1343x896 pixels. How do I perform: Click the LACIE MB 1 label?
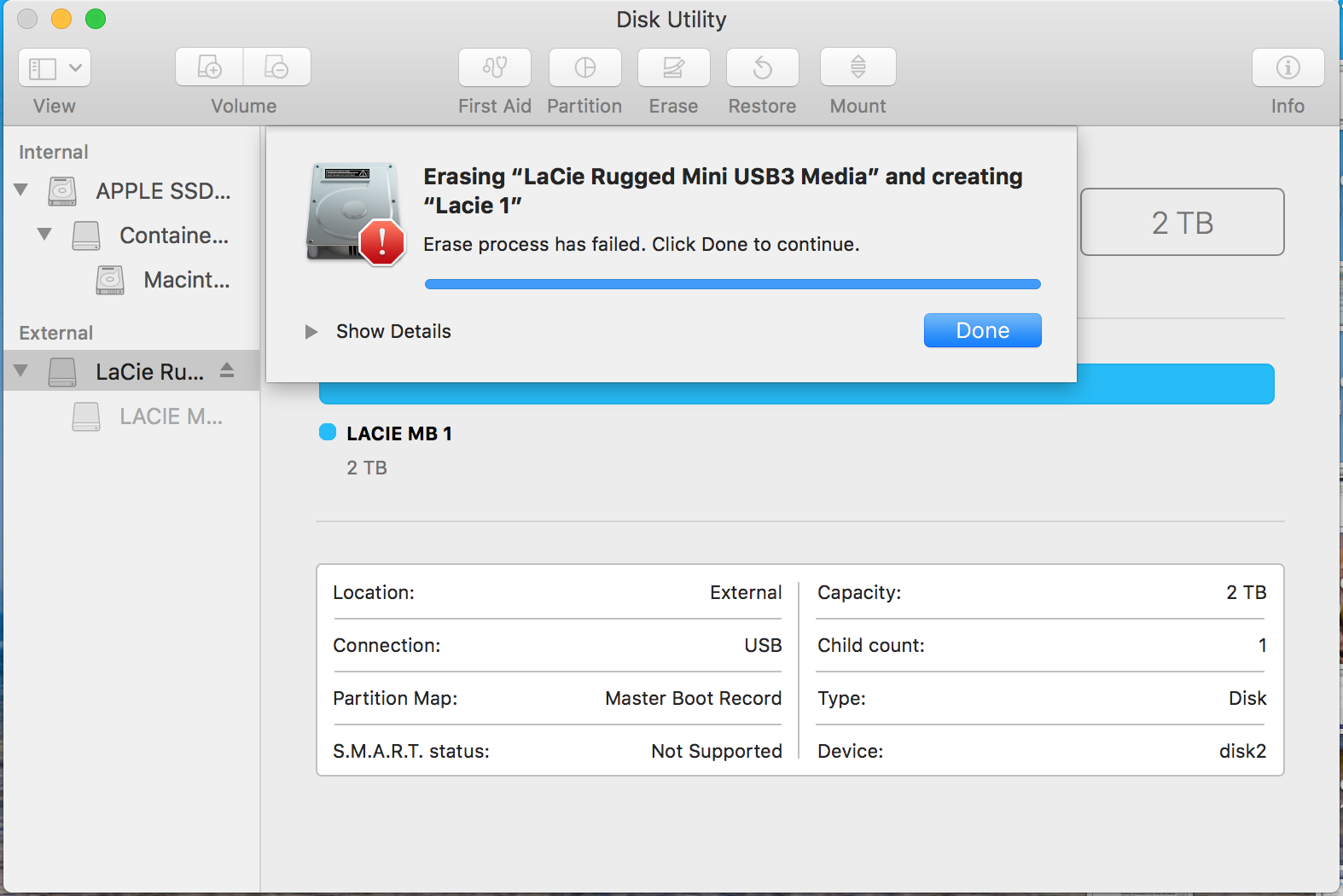(399, 433)
